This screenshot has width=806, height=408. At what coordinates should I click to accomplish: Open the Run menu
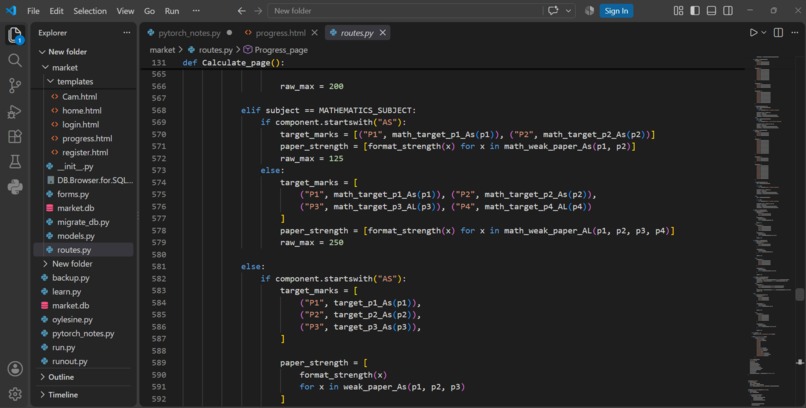click(x=172, y=11)
